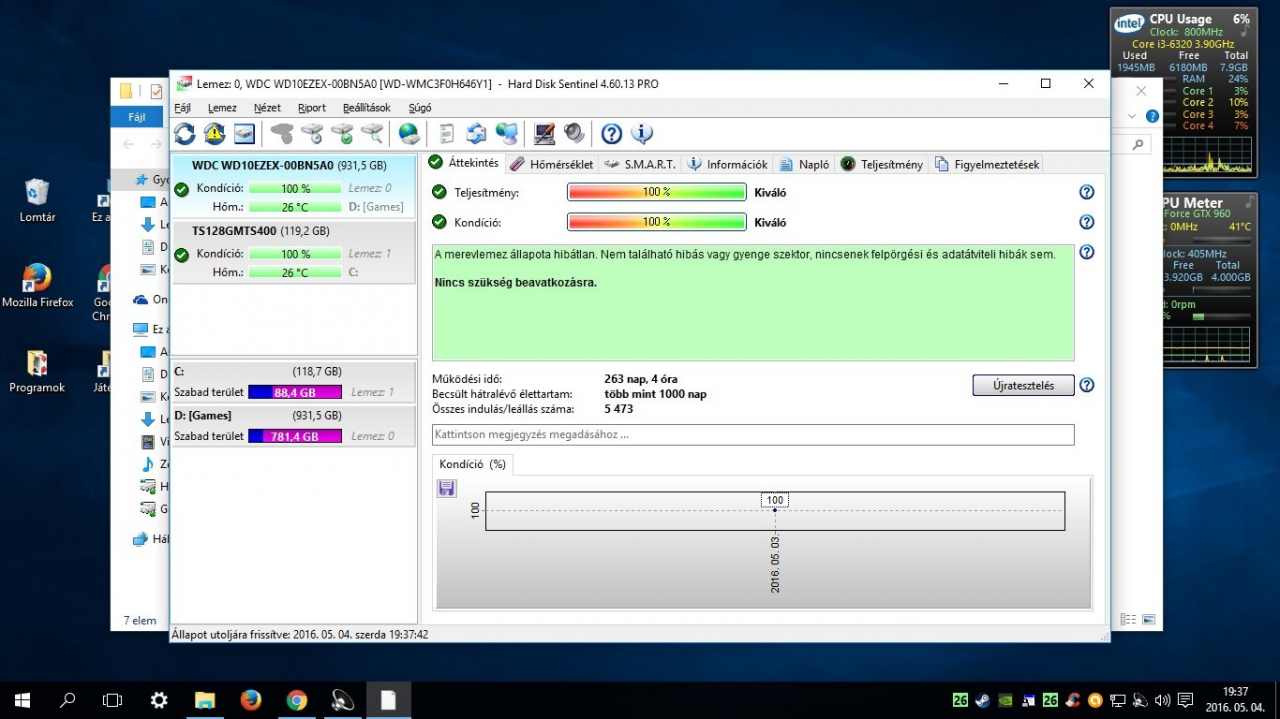Click the taskbar clock showing 19:37
The height and width of the screenshot is (719, 1280).
click(1235, 700)
